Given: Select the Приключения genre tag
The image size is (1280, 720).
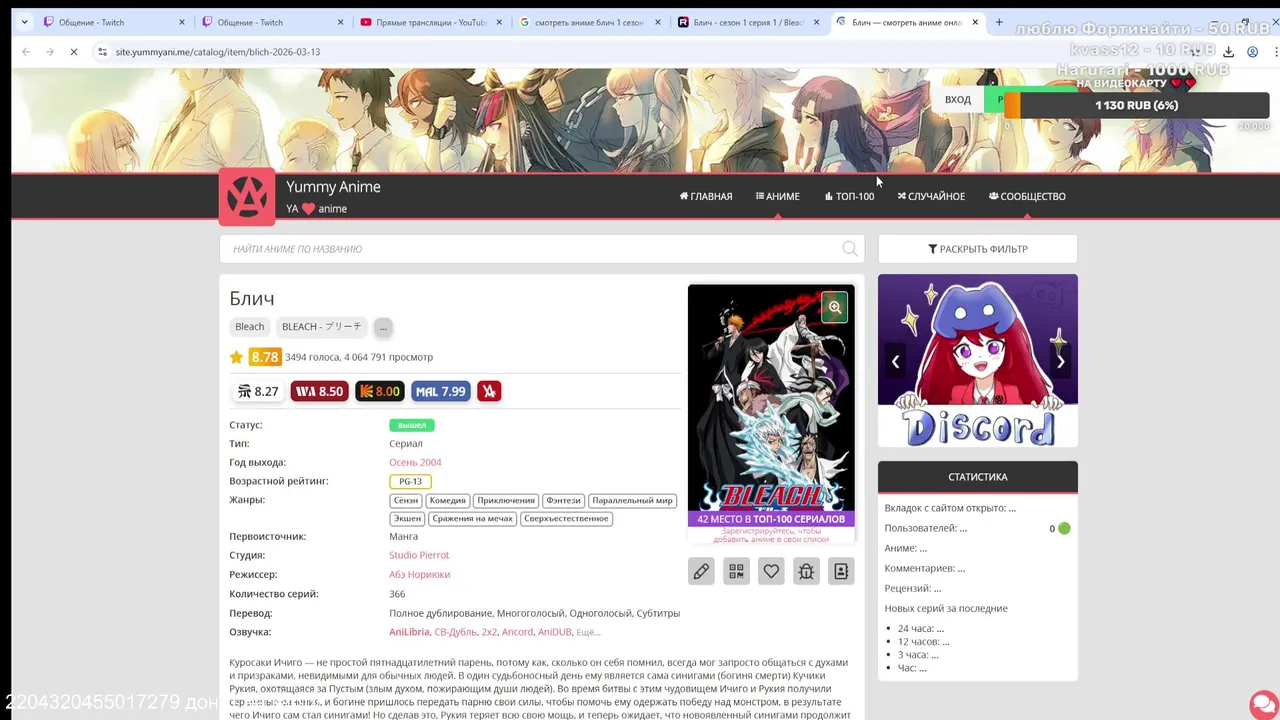Looking at the screenshot, I should 506,500.
